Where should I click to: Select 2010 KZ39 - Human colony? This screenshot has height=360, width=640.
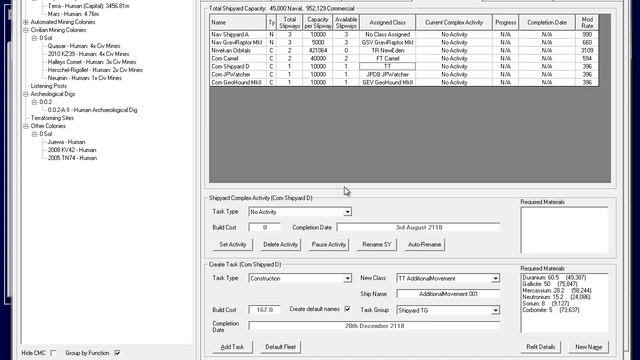(x=88, y=54)
